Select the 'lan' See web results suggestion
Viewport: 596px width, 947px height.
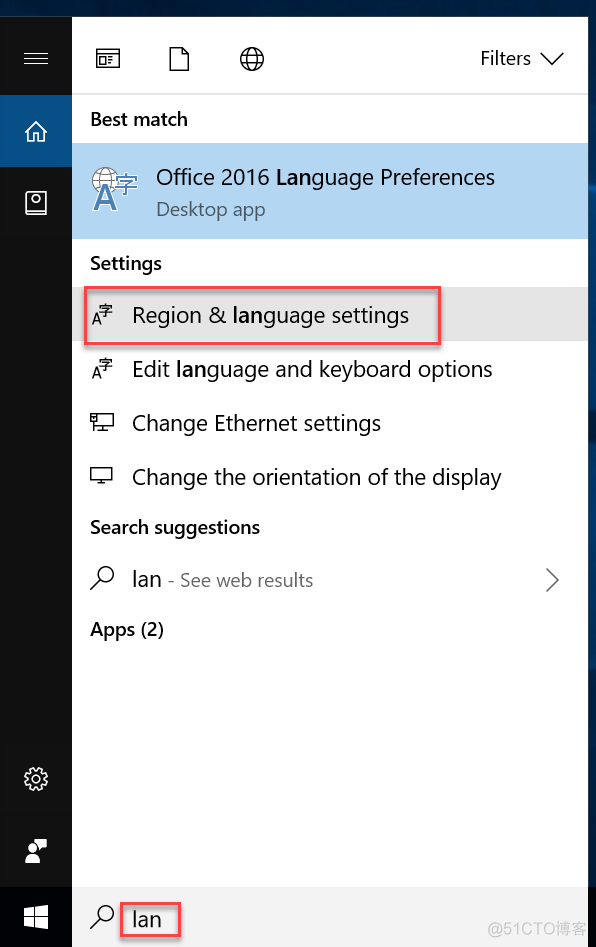330,580
